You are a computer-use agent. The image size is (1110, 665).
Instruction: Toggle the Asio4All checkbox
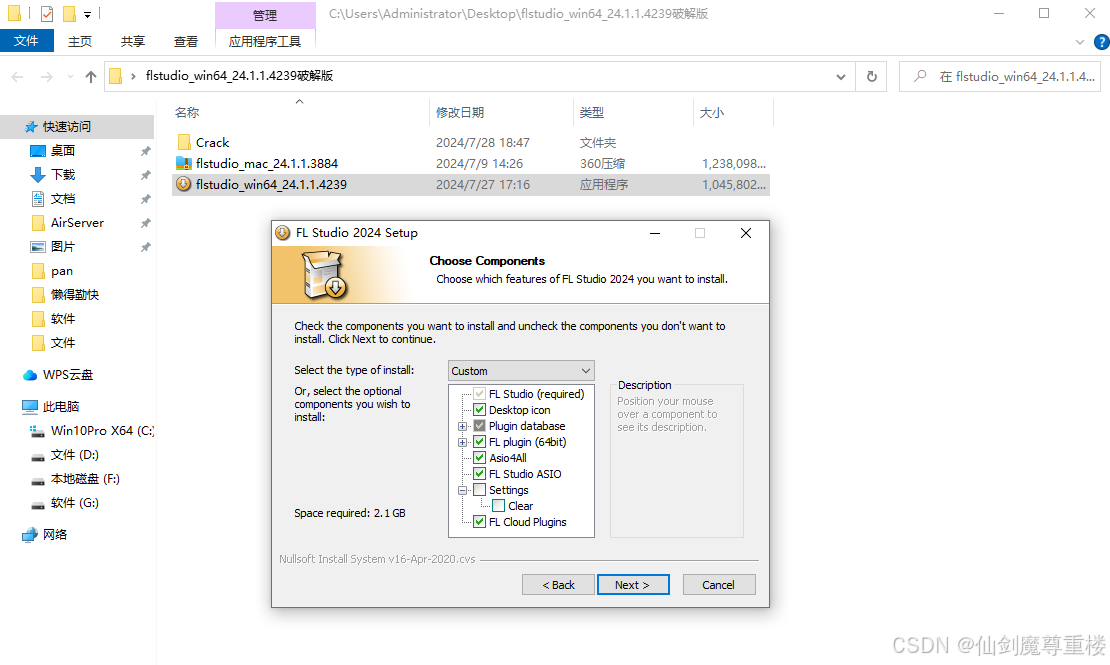point(479,457)
